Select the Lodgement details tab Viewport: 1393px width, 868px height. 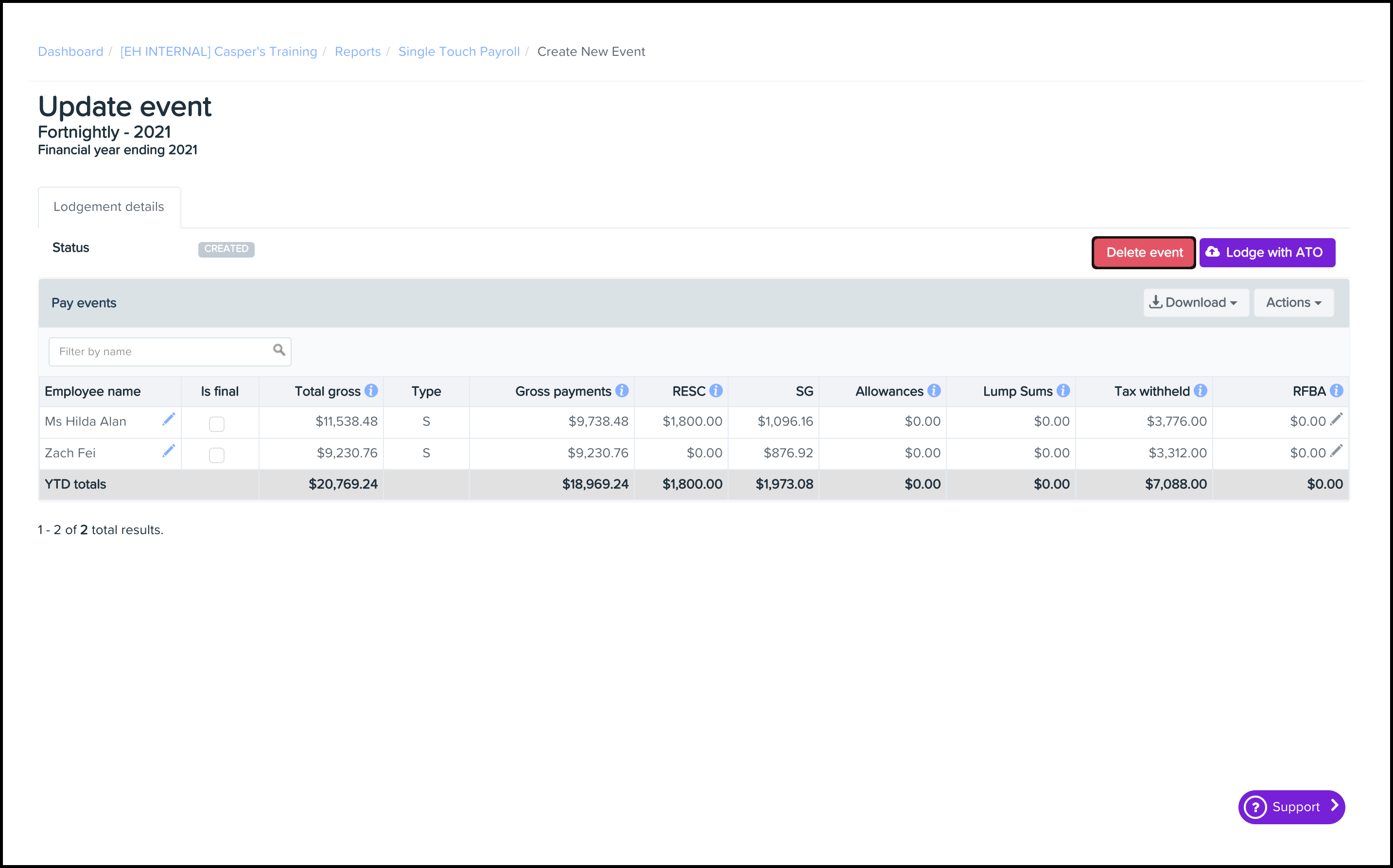[108, 207]
